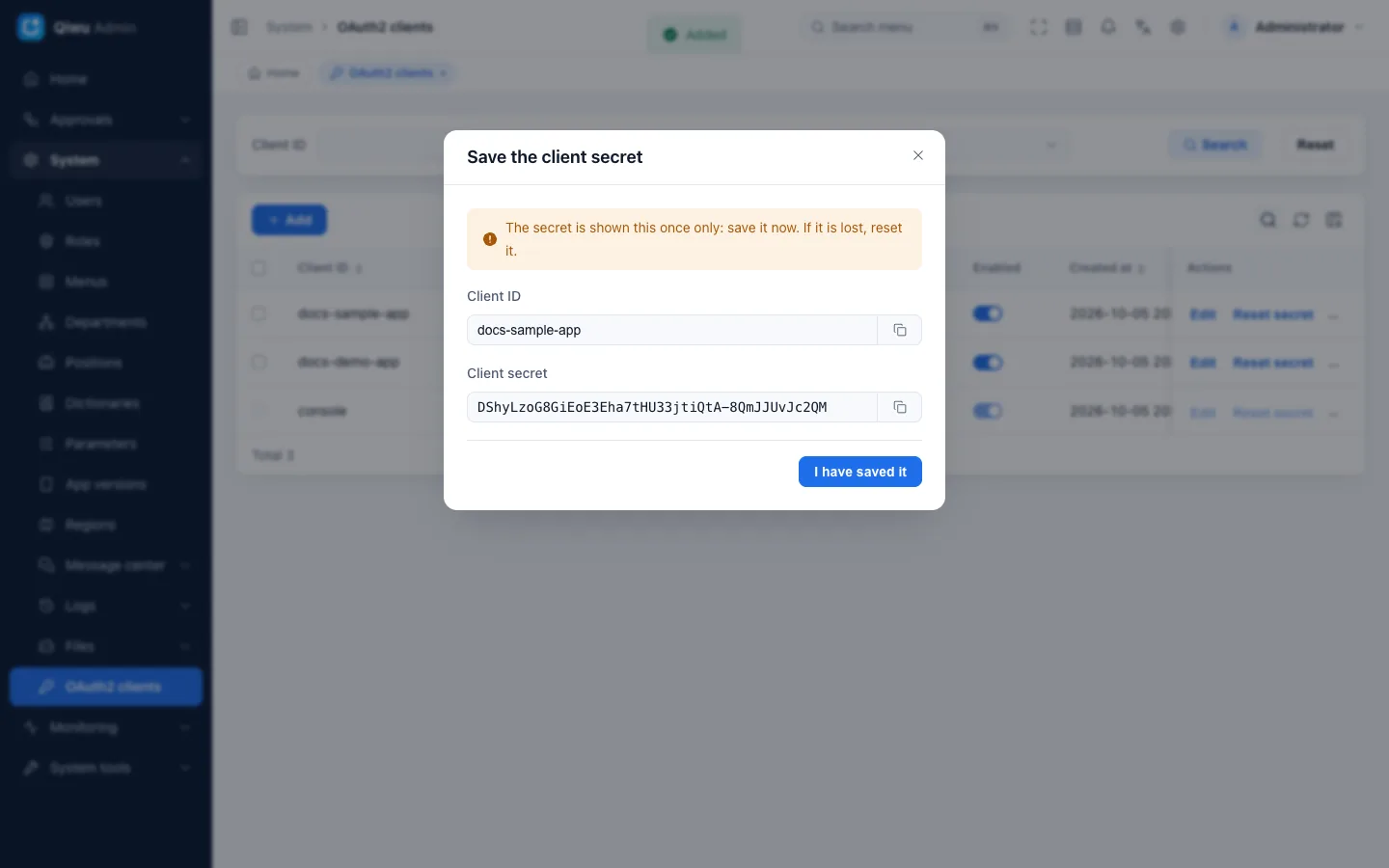
Task: Open Regions in the sidebar
Action: tap(106, 525)
